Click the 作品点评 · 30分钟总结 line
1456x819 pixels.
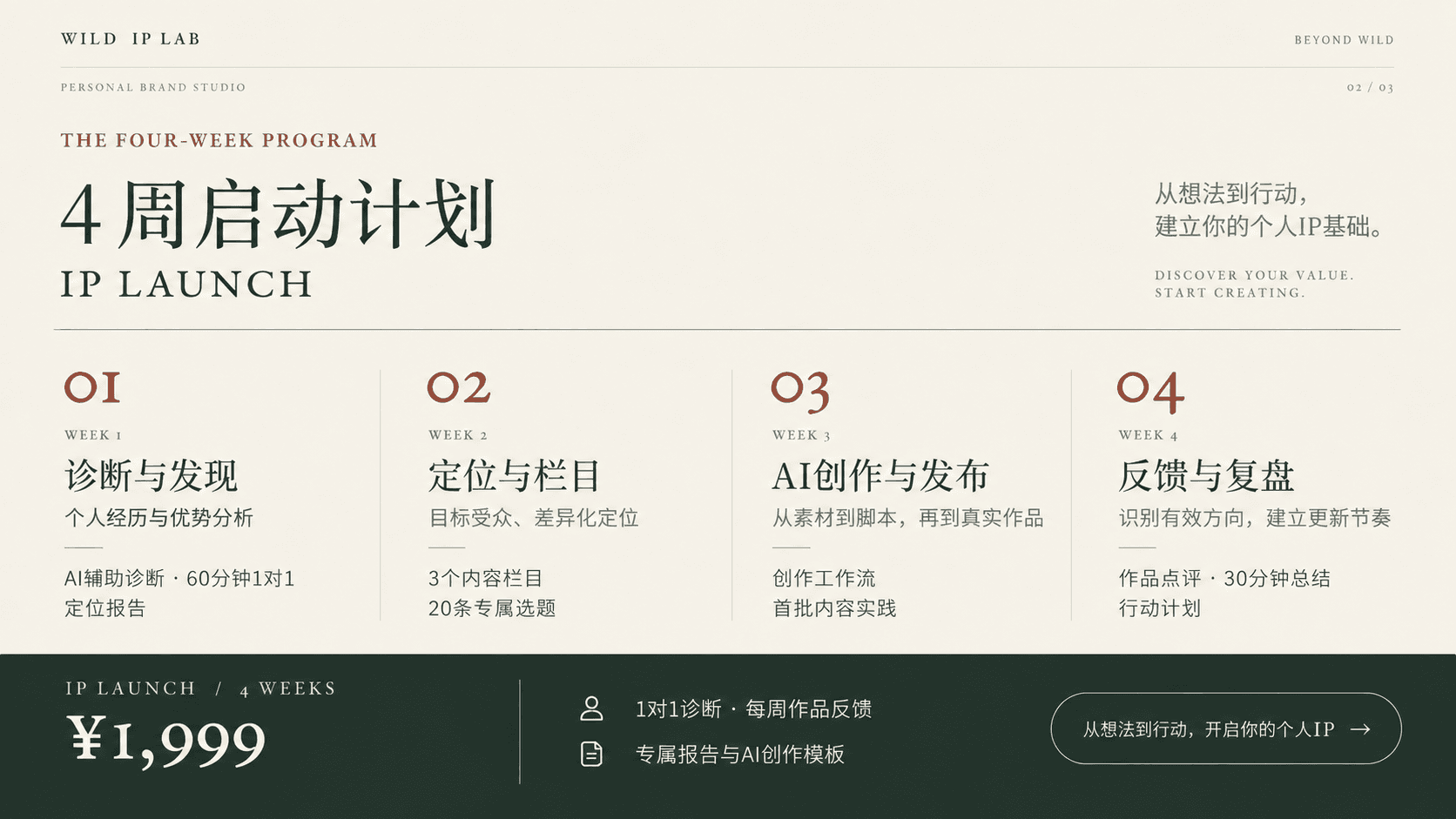click(x=1224, y=579)
